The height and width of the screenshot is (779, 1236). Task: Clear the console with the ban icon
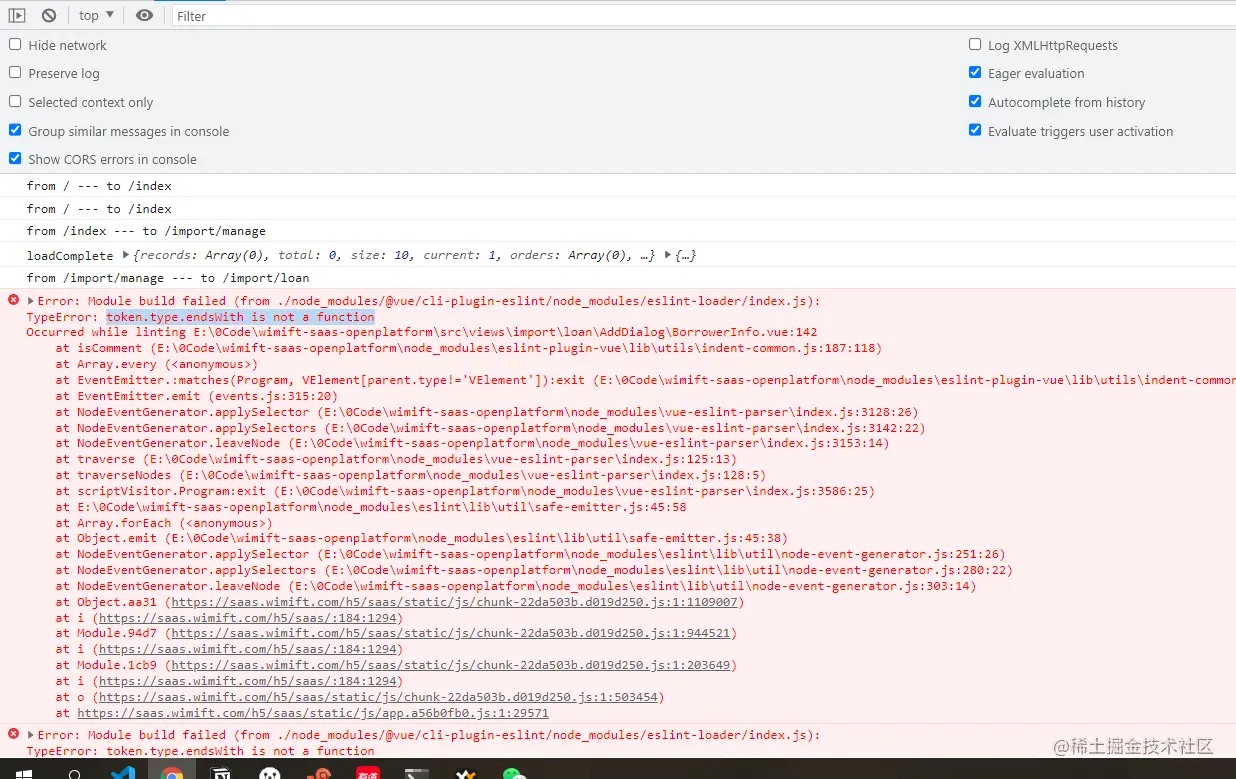click(x=49, y=15)
